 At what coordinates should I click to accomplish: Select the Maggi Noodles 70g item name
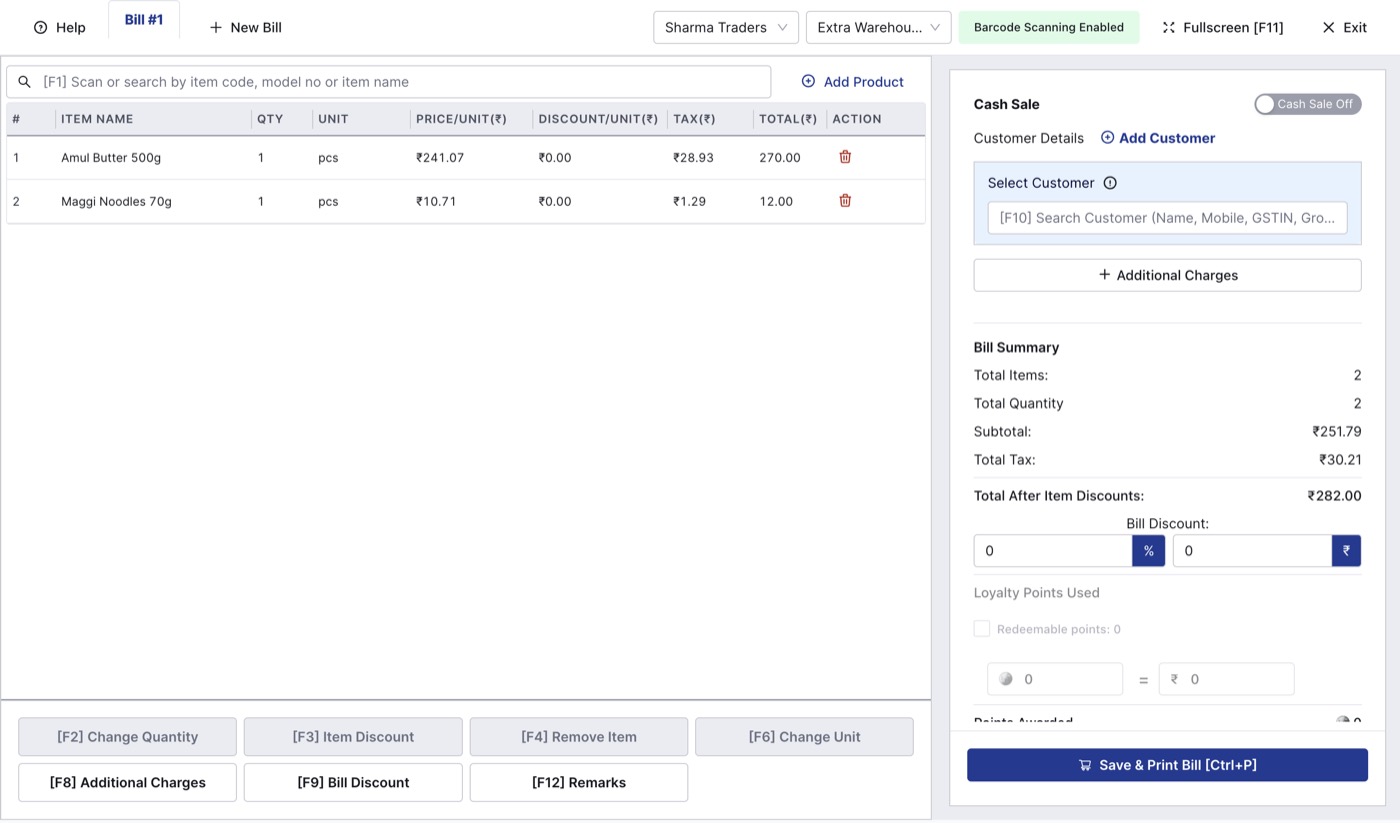pyautogui.click(x=116, y=202)
